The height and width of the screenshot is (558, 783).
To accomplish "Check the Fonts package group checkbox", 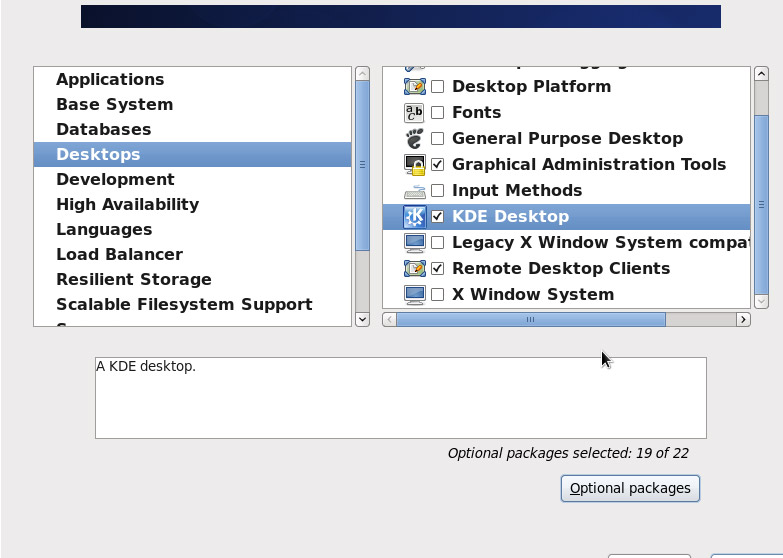I will pos(437,112).
